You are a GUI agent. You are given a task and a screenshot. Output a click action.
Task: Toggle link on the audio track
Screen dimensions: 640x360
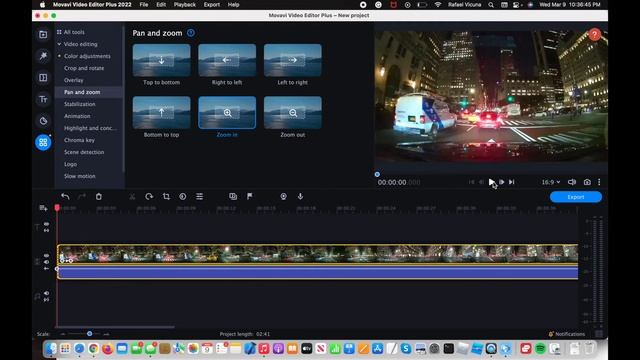(x=47, y=300)
